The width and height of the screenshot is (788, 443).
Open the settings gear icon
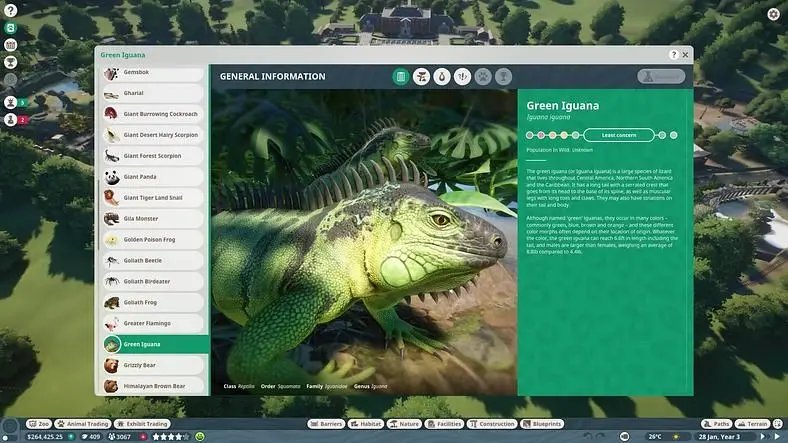pos(774,14)
